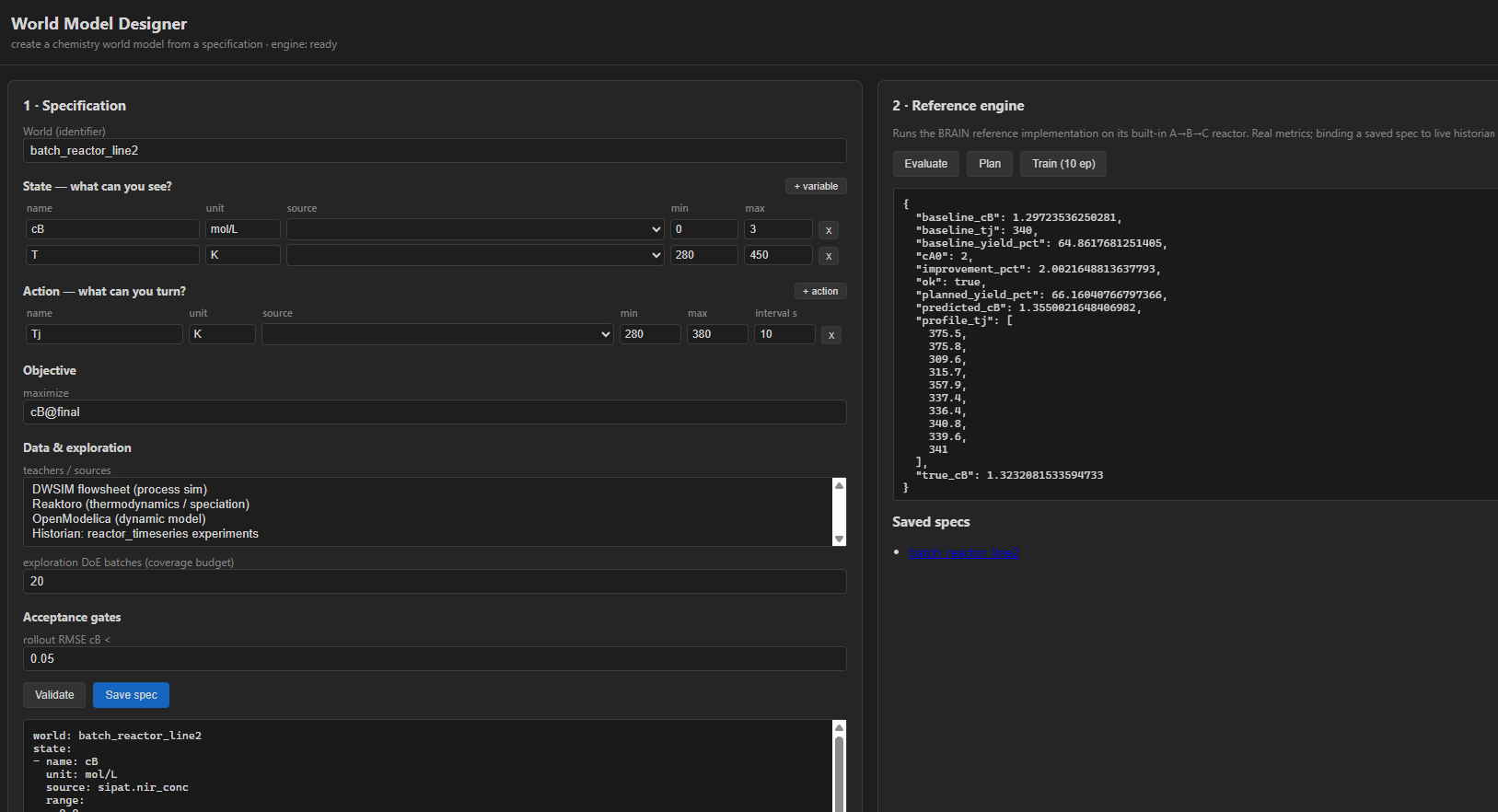Click the "1 · Specification" heading
Image resolution: width=1498 pixels, height=812 pixels.
pos(75,106)
